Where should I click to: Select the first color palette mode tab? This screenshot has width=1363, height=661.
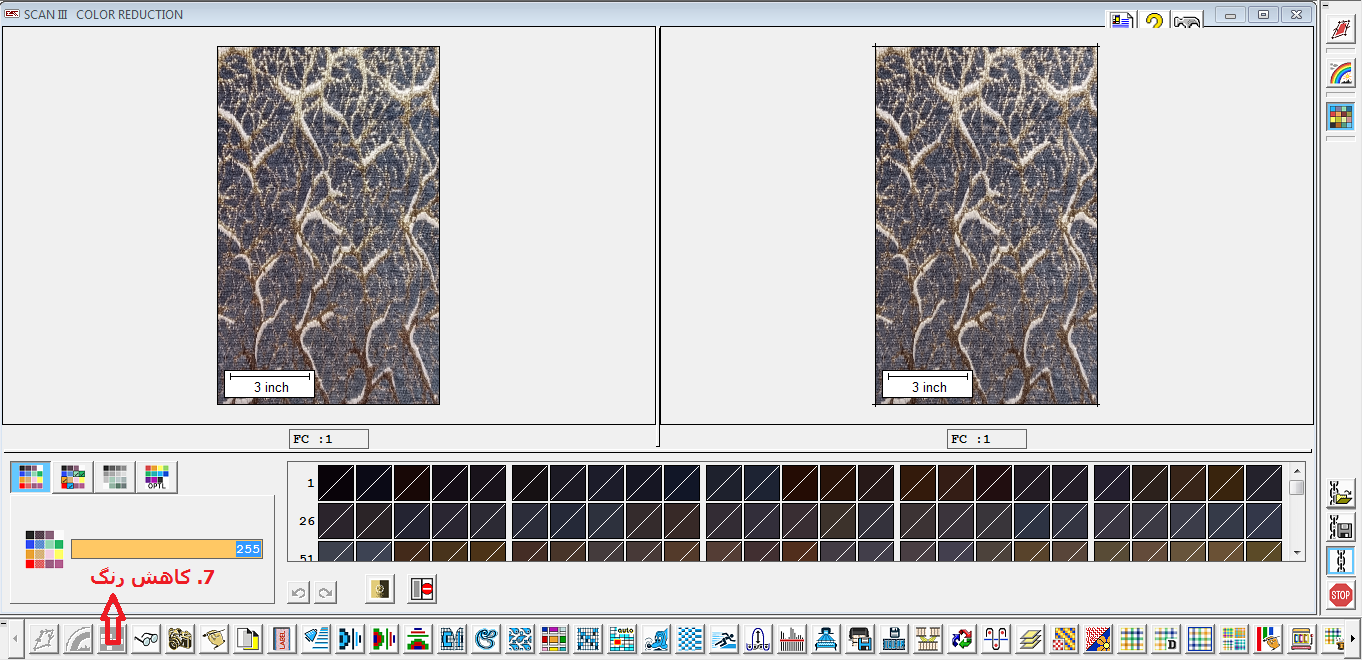(31, 477)
